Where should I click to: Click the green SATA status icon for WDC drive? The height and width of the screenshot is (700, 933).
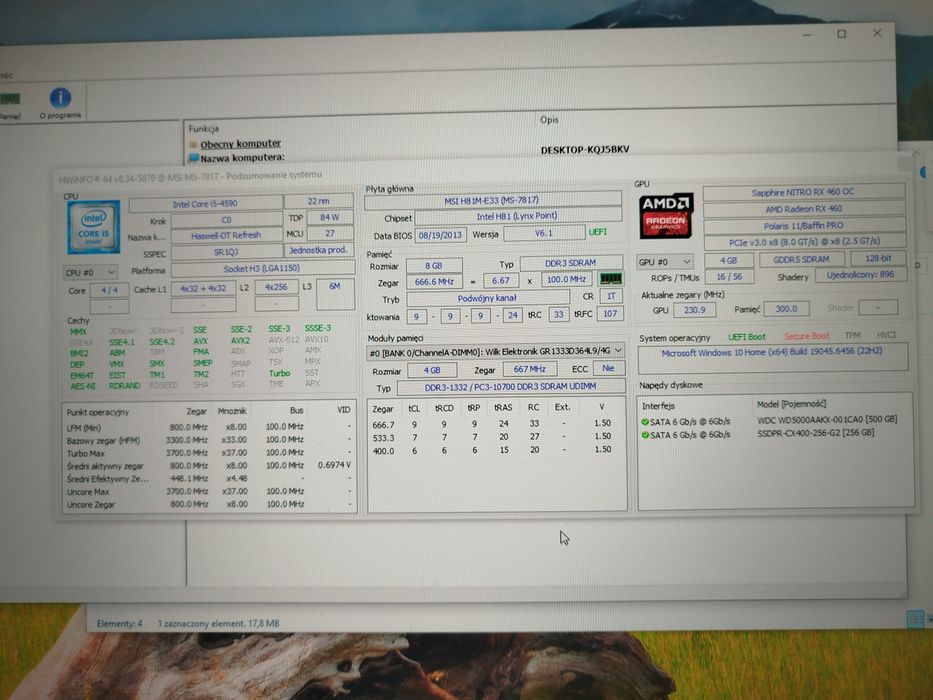645,421
